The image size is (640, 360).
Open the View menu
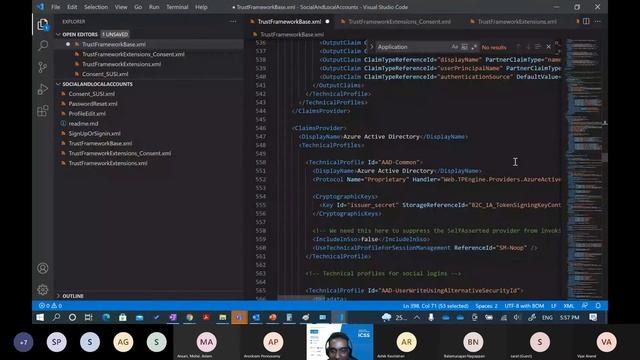click(x=121, y=7)
